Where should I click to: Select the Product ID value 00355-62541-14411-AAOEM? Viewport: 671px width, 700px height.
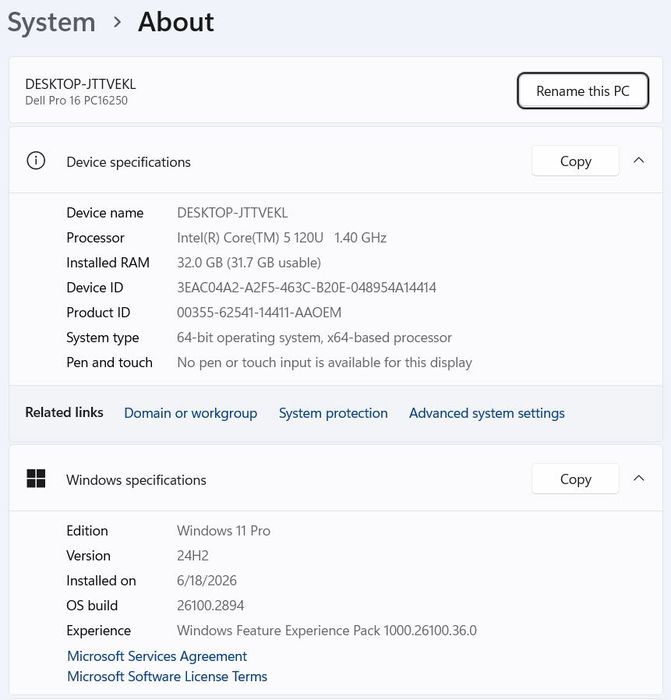259,312
